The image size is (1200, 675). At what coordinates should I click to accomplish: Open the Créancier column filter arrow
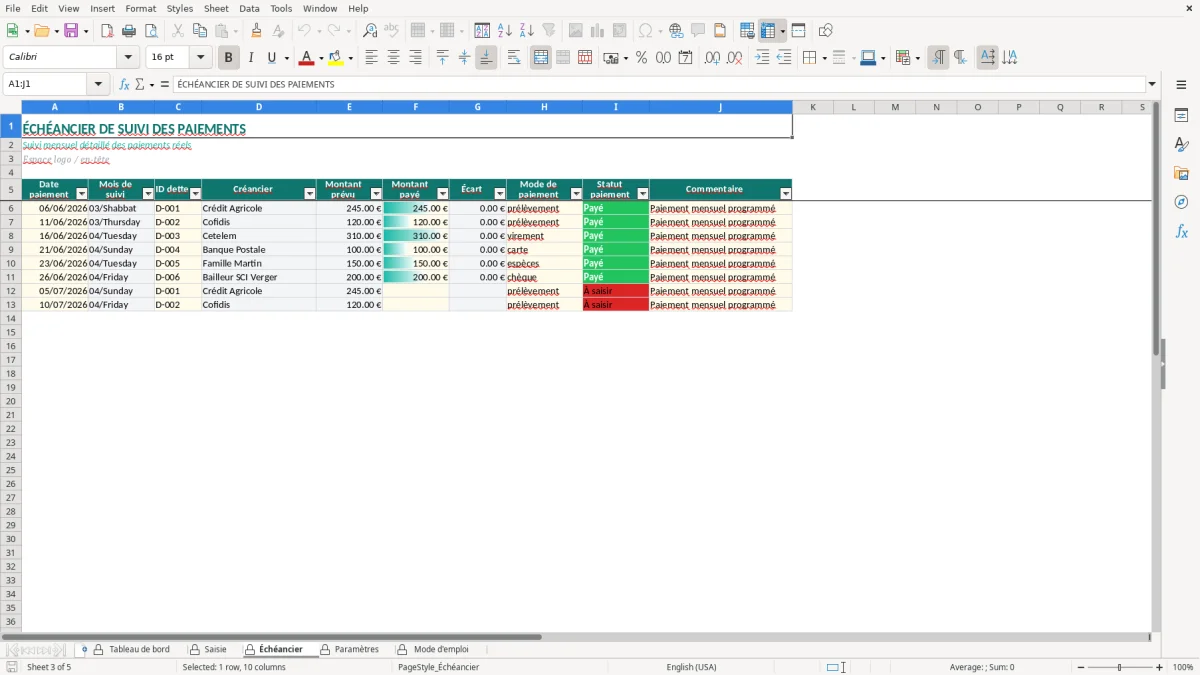310,194
